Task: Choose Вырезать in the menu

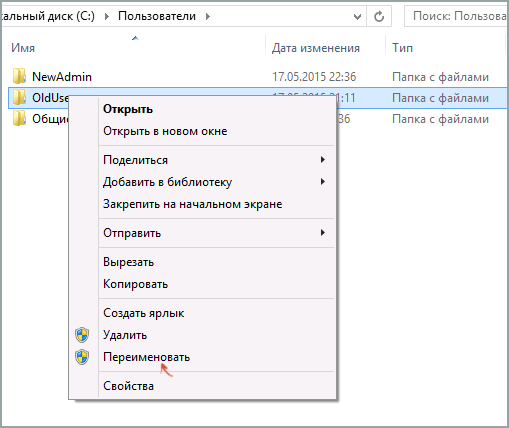Action: 128,262
